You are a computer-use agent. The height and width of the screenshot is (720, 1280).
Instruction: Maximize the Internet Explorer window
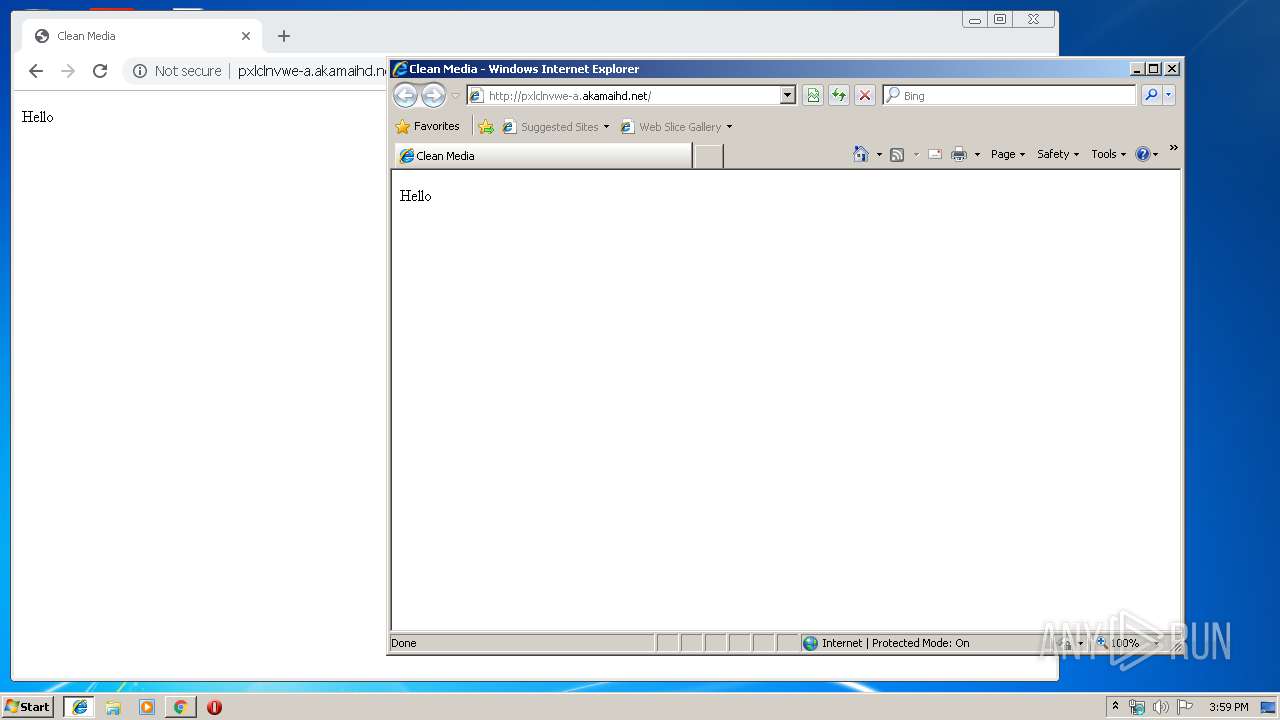1154,69
